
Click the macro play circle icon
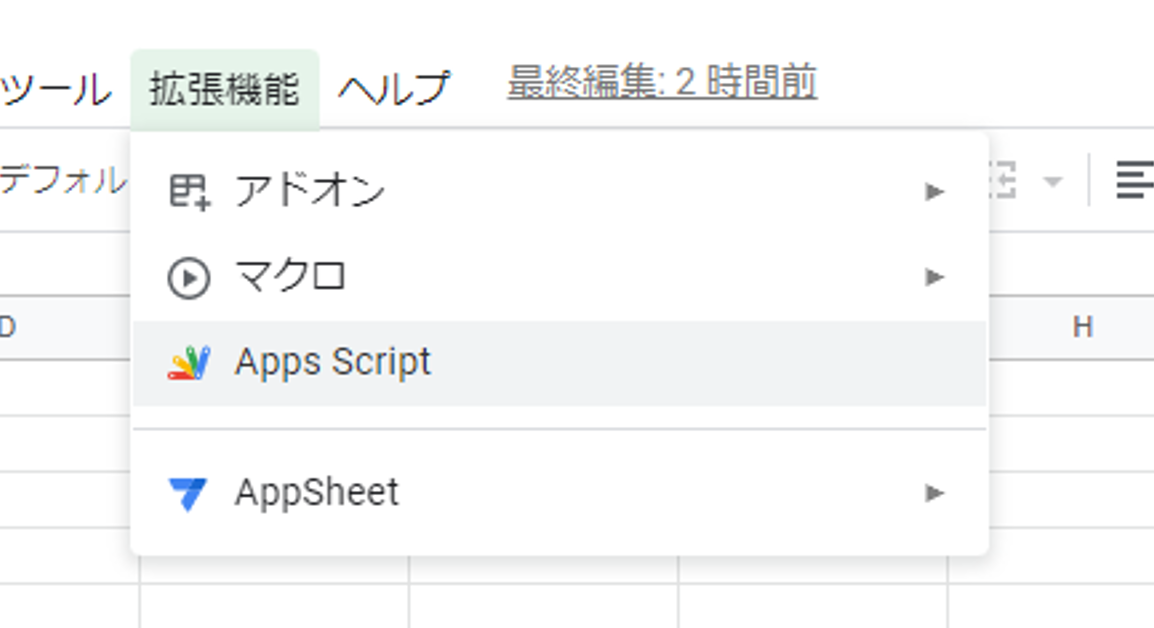189,278
